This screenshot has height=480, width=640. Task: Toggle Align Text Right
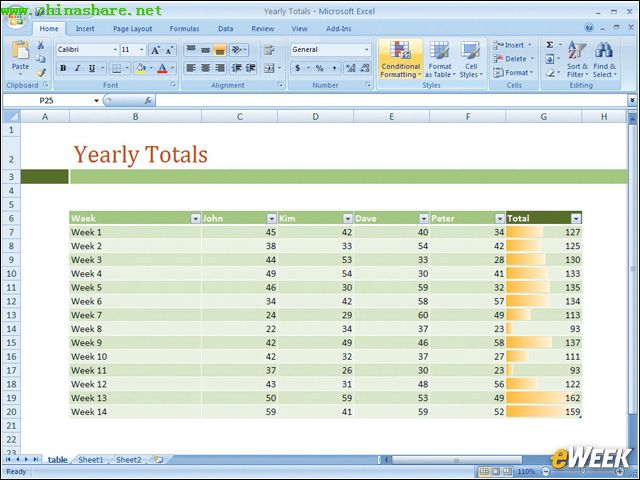click(220, 68)
